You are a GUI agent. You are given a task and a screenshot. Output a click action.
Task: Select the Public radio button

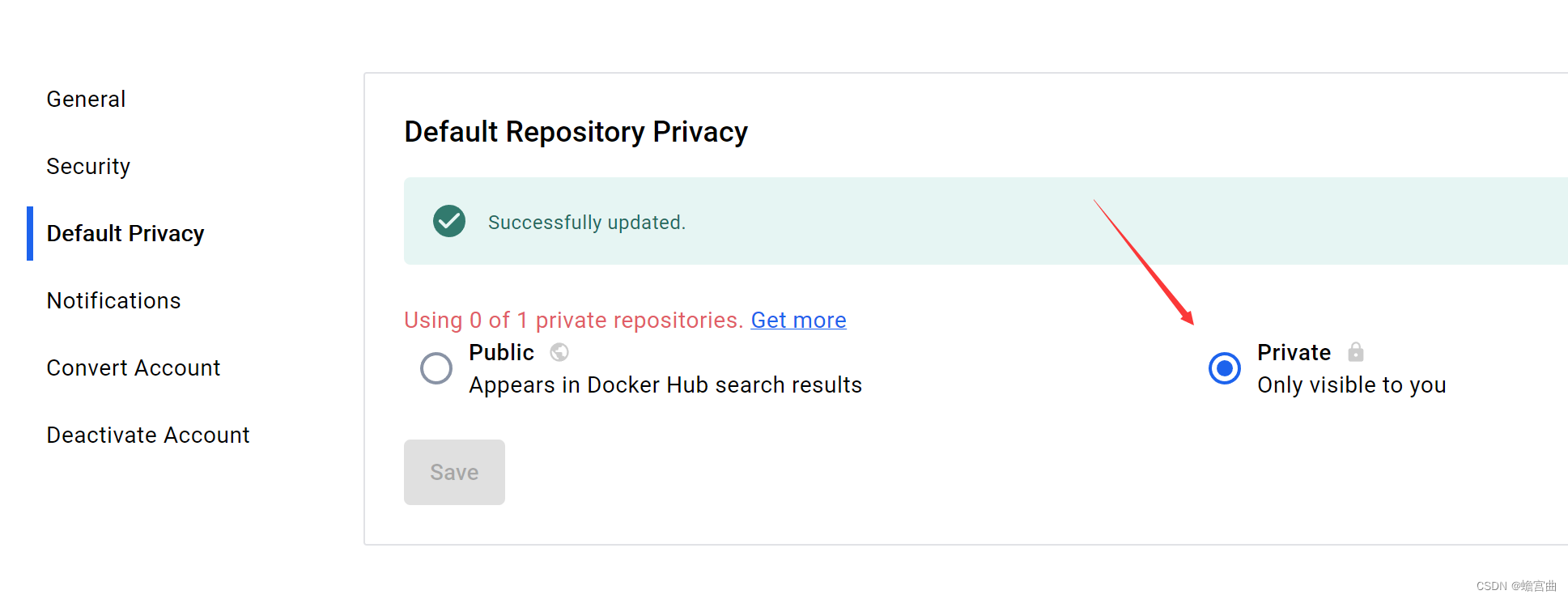(x=436, y=368)
